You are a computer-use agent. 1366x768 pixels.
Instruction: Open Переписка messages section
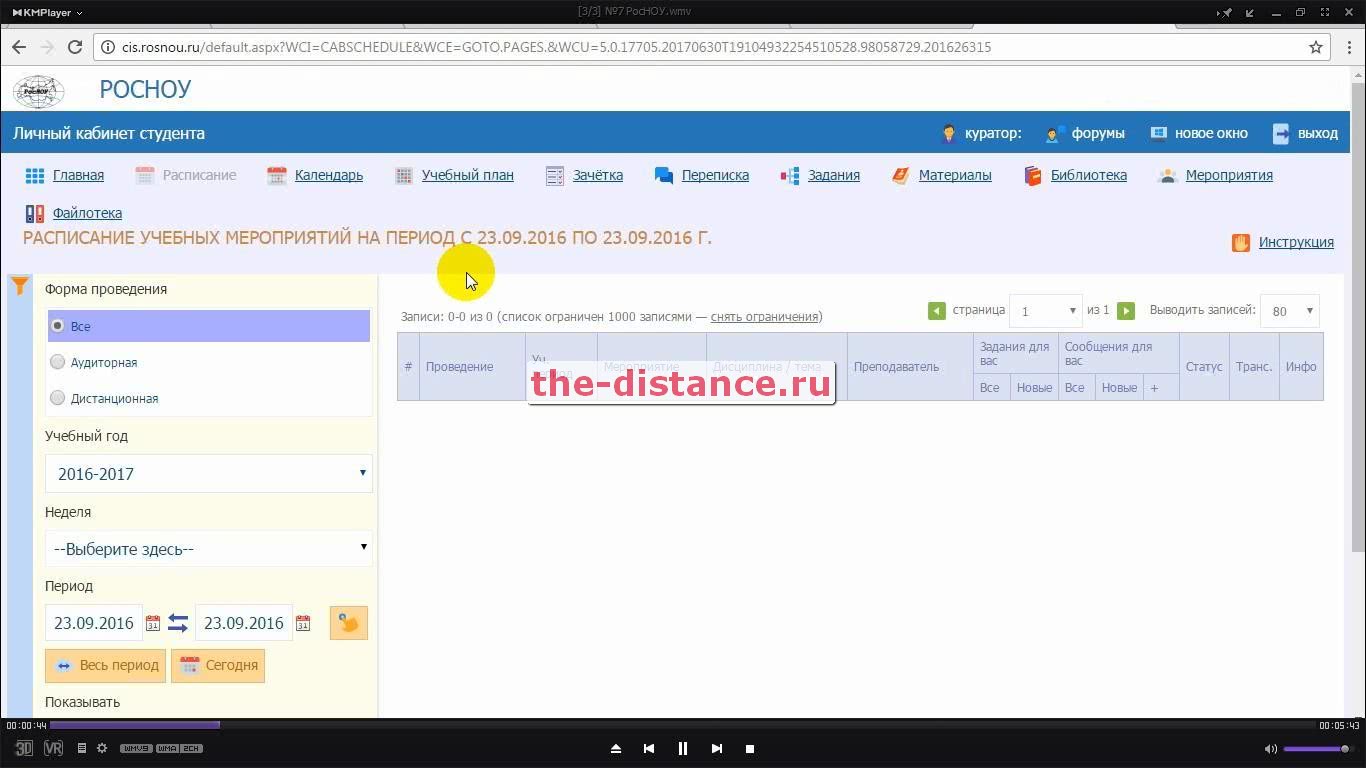click(x=715, y=175)
